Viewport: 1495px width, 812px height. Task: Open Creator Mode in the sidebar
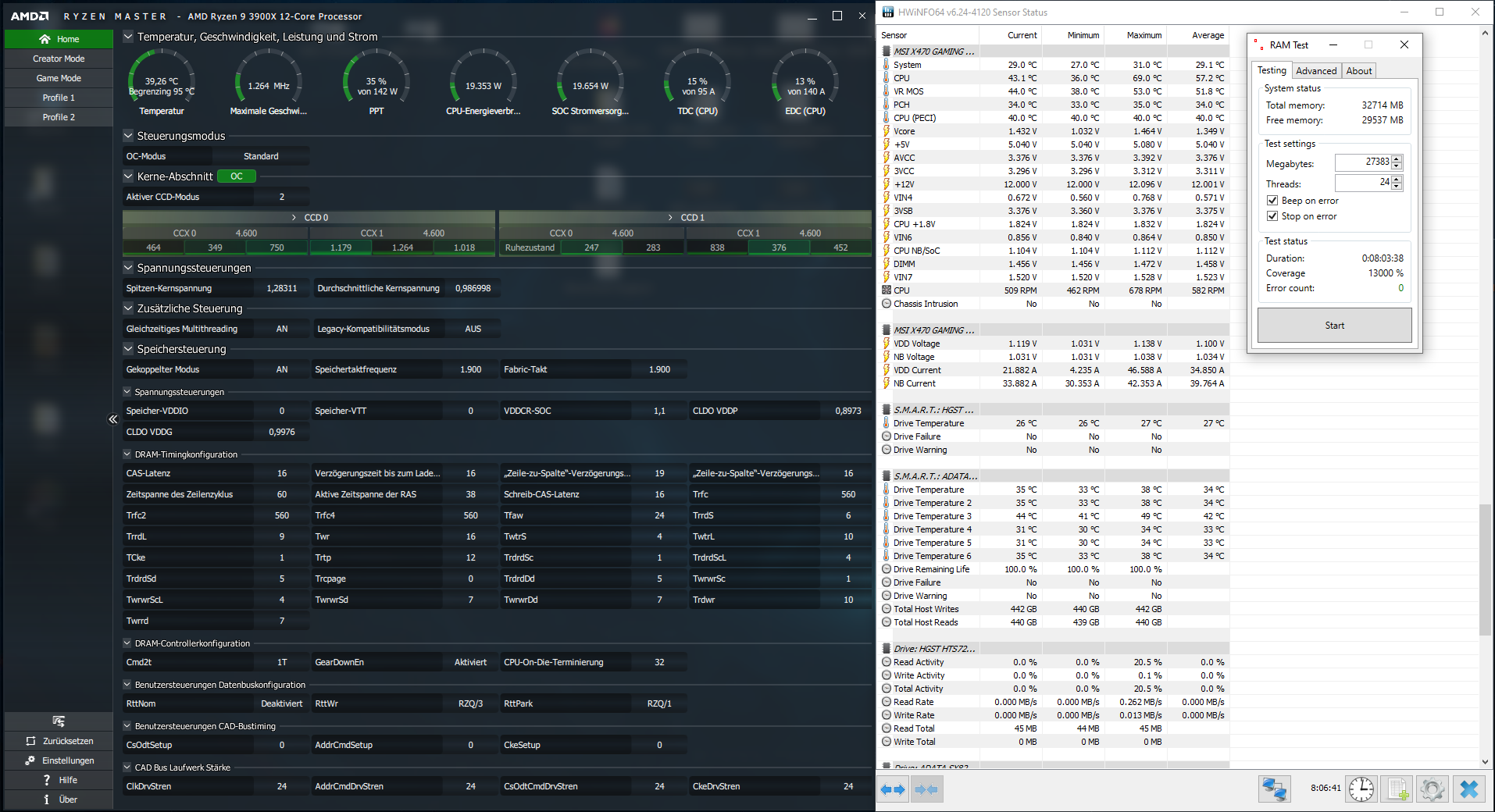click(59, 59)
